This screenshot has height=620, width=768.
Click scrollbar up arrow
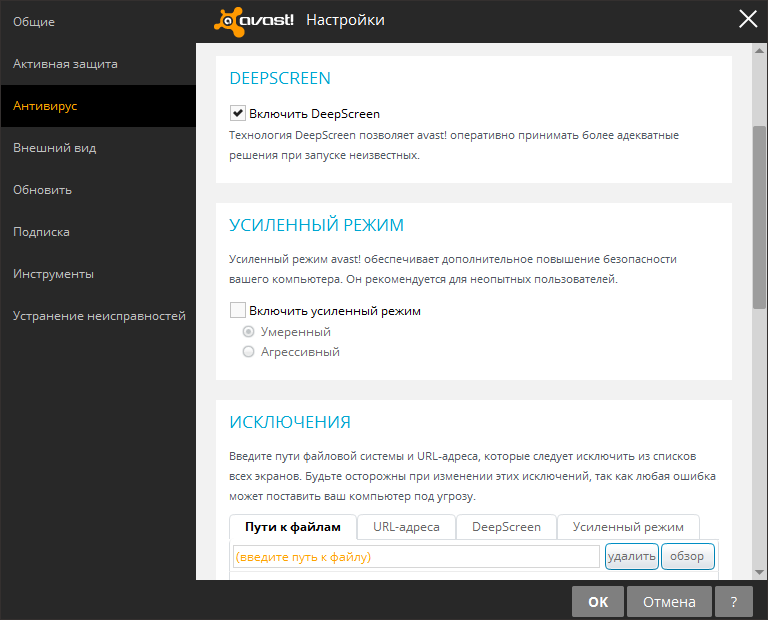click(x=759, y=50)
